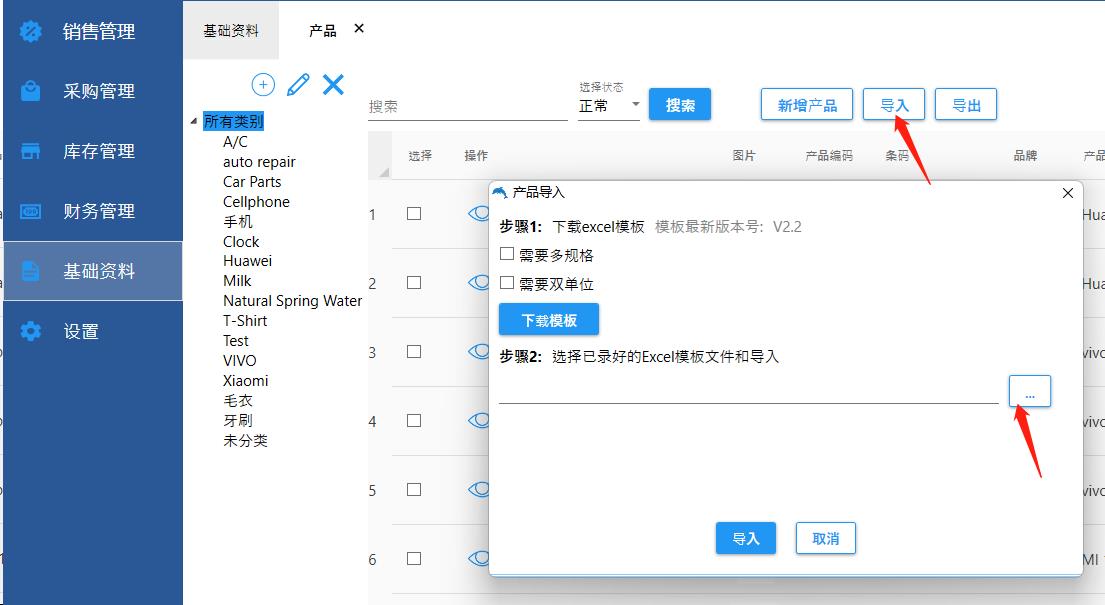Select 基础资料 in the left sidebar

pos(98,271)
